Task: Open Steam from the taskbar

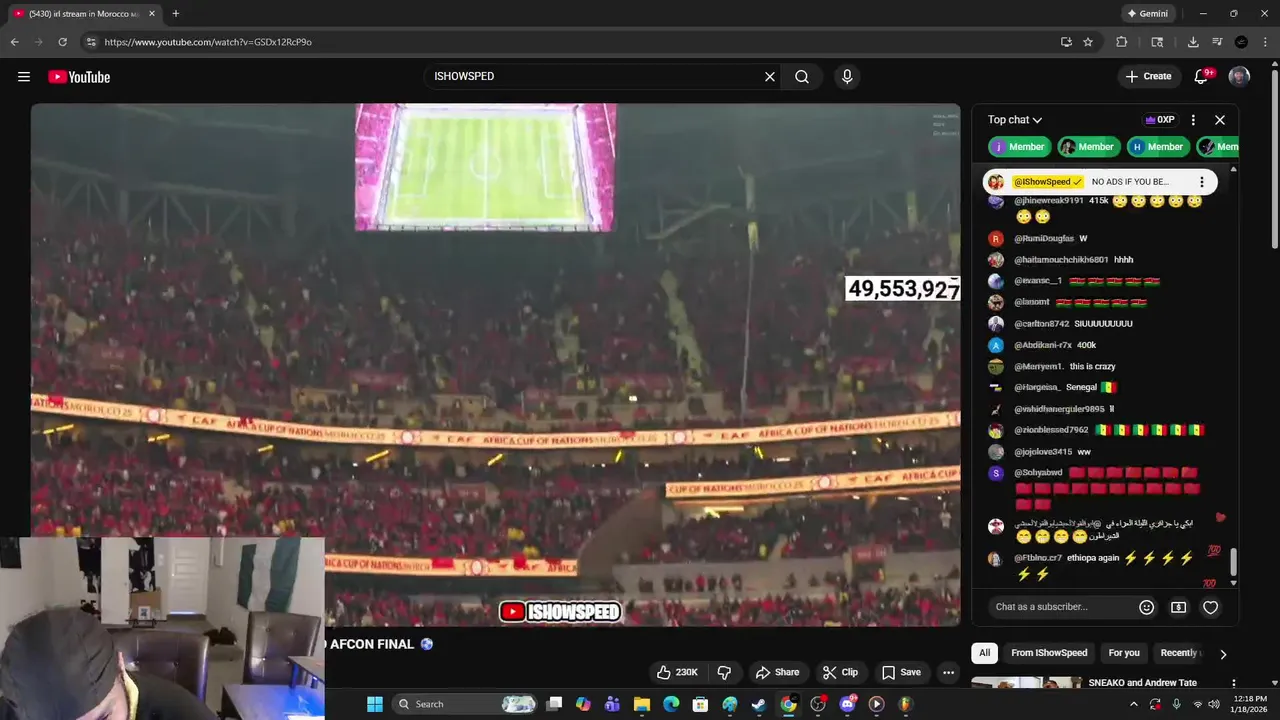Action: pos(759,704)
